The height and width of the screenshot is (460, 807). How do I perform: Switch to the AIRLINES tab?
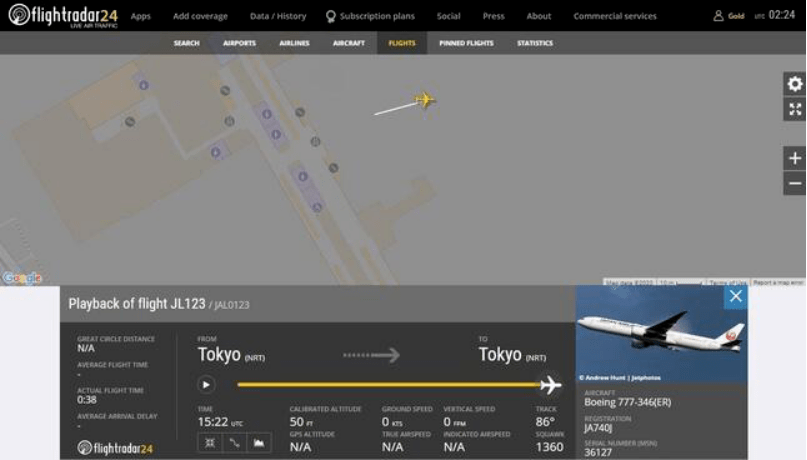click(294, 43)
